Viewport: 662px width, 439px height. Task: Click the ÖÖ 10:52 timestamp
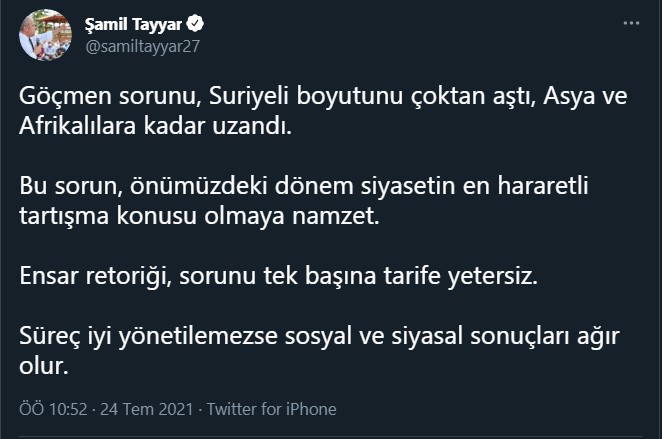[x=50, y=409]
